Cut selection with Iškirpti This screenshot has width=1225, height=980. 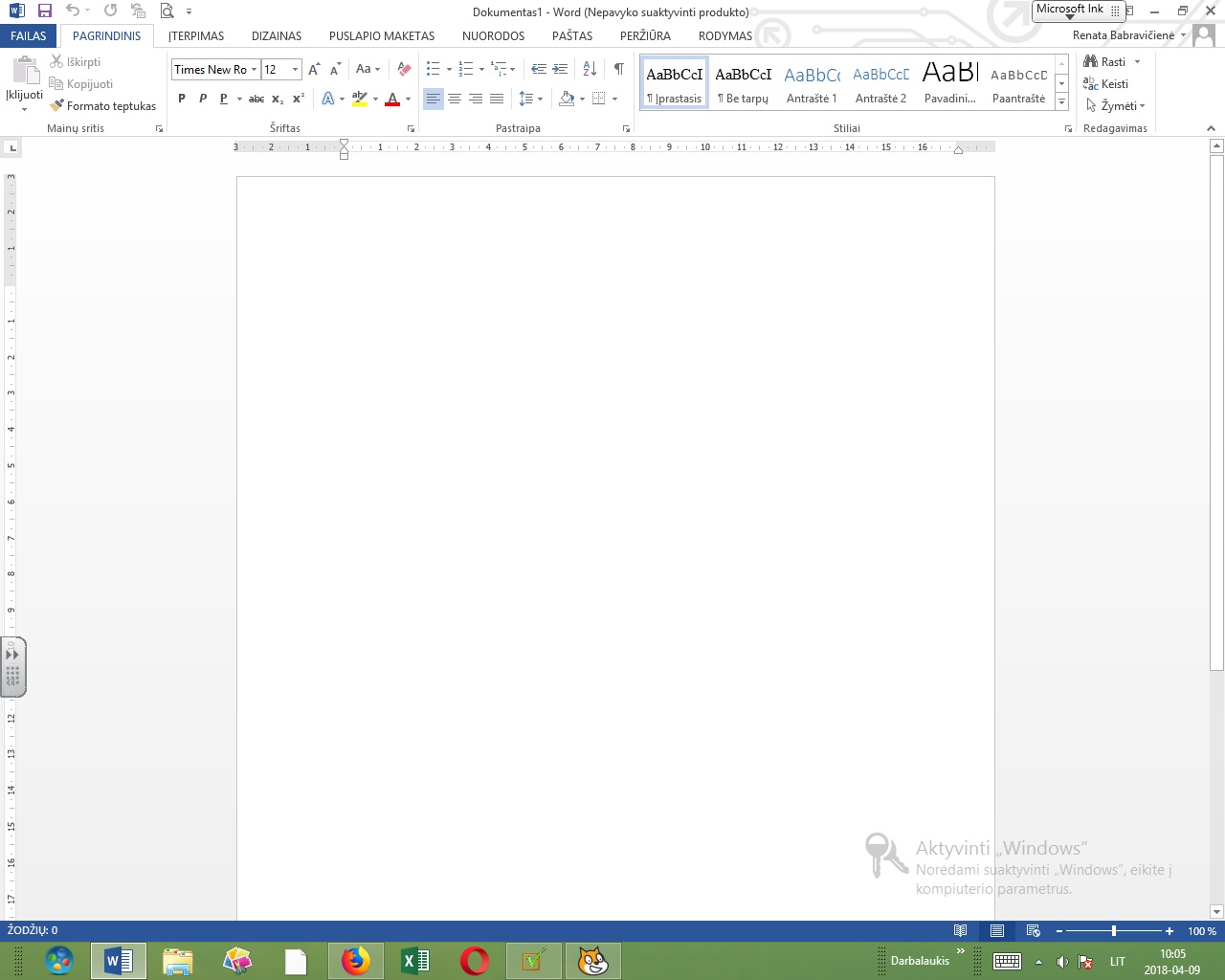point(76,62)
